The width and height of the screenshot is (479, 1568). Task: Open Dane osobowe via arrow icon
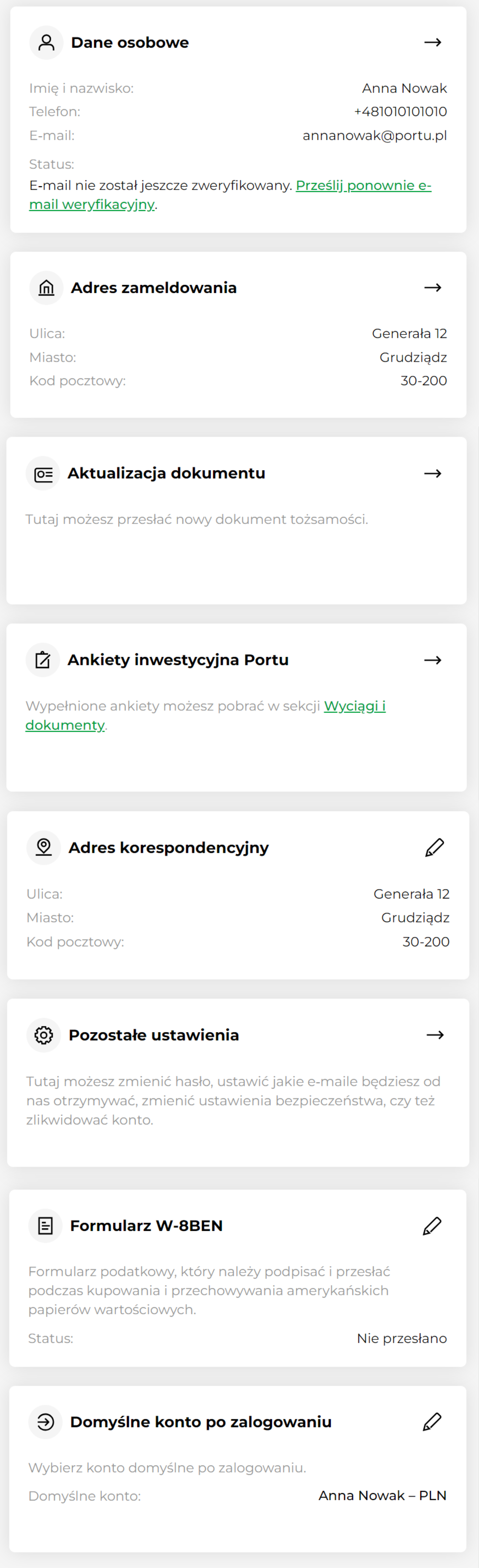point(433,43)
